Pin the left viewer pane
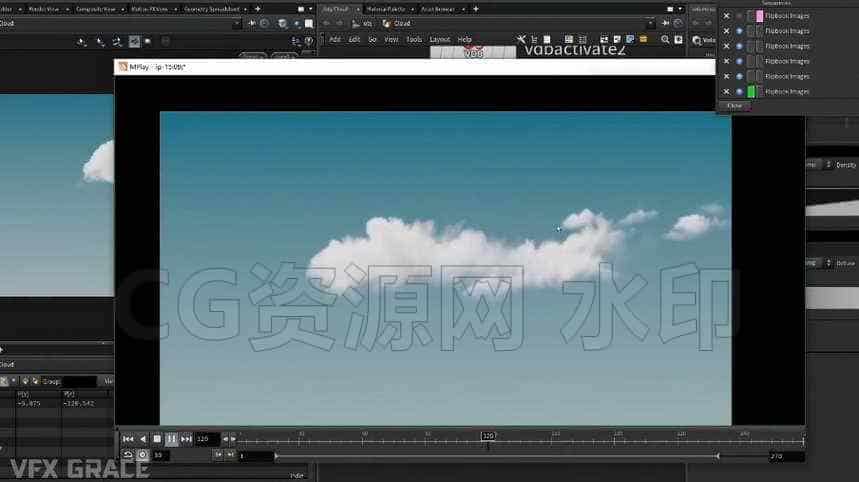Viewport: 859px width, 482px height. tap(252, 24)
